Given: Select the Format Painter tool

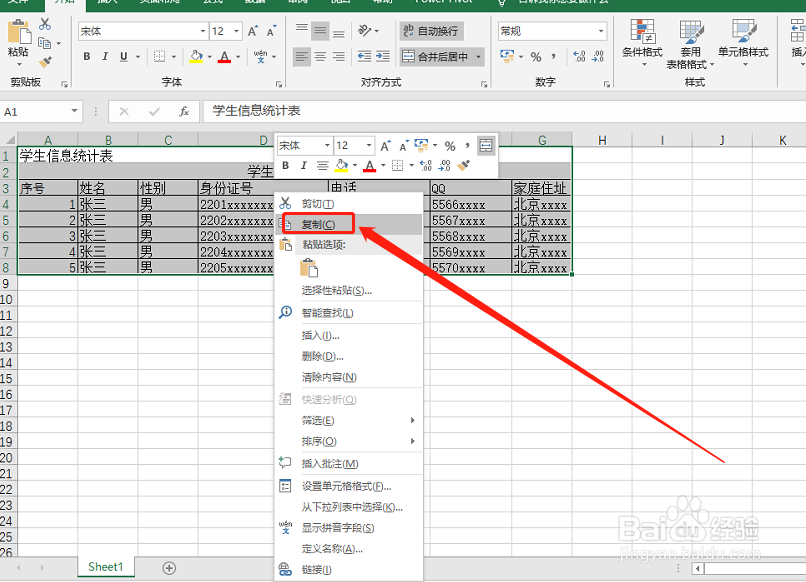Looking at the screenshot, I should coord(44,64).
